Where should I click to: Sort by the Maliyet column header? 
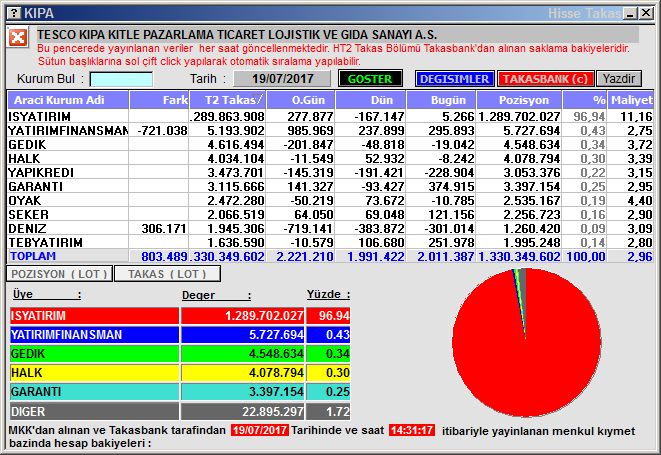[x=631, y=100]
